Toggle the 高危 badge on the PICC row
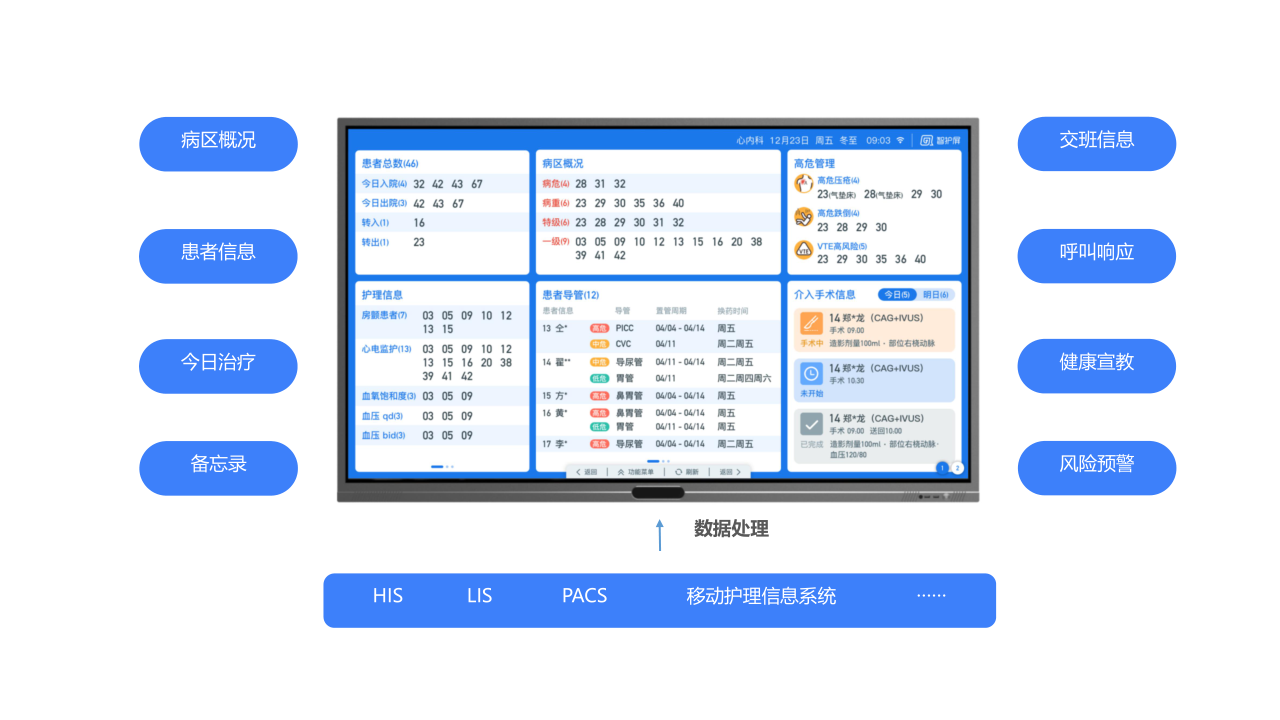Image resolution: width=1280 pixels, height=720 pixels. coord(598,328)
